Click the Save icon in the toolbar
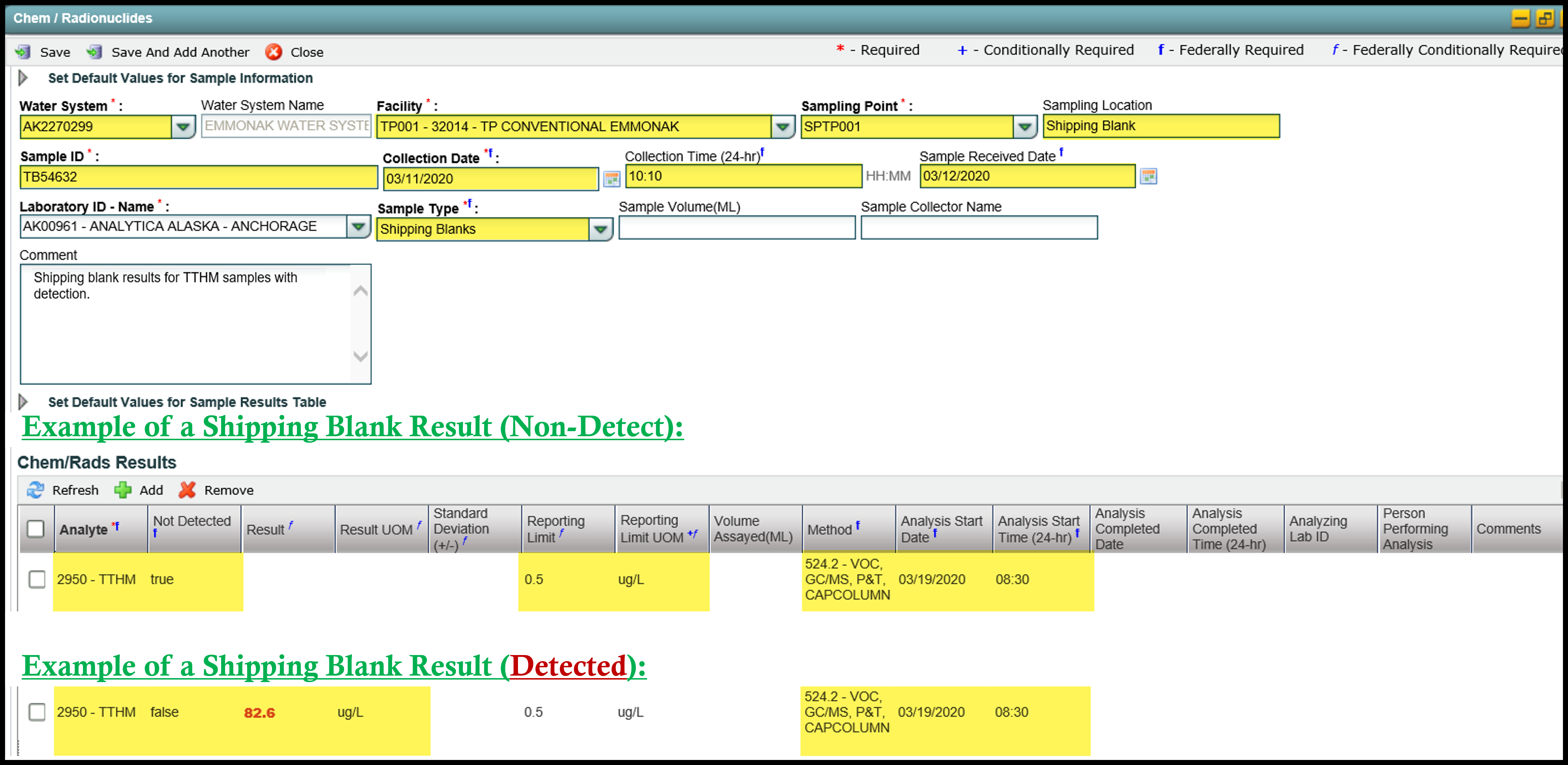Viewport: 1568px width, 765px height. click(23, 52)
